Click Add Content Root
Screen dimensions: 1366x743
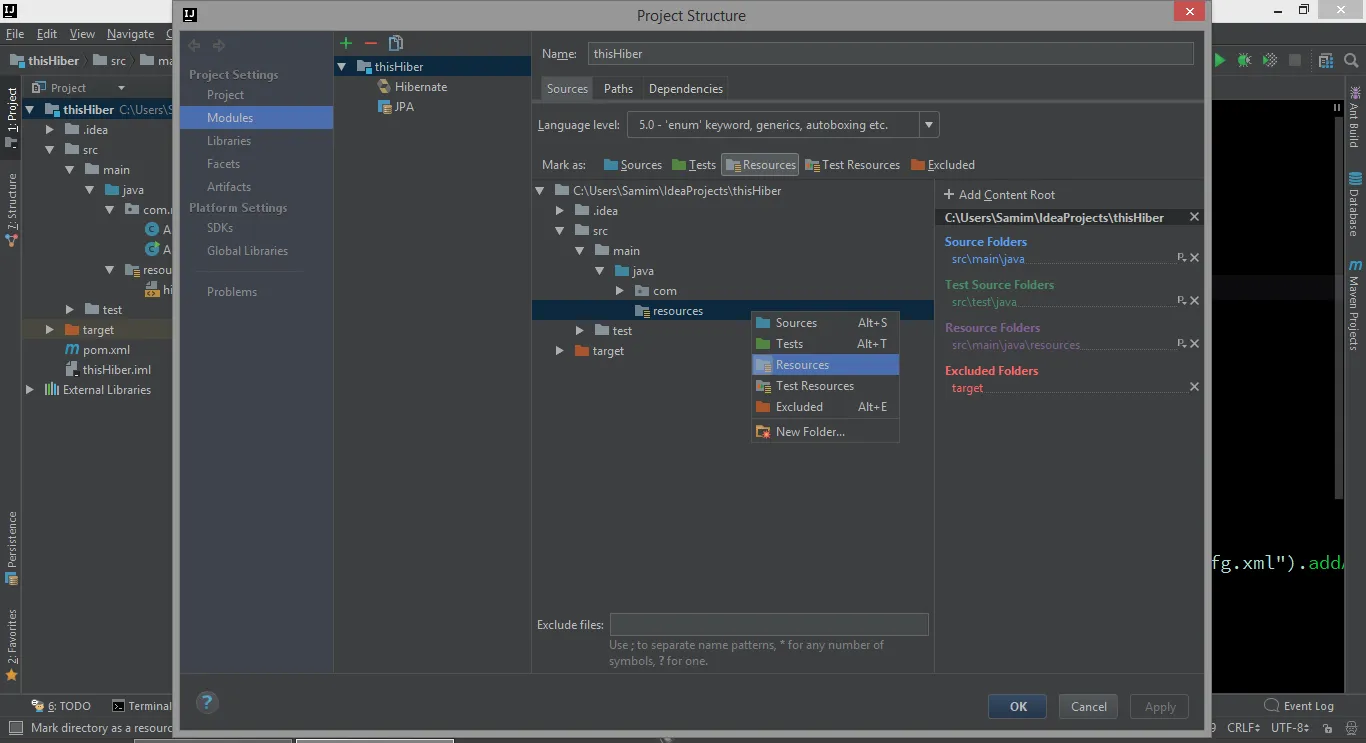coord(999,195)
